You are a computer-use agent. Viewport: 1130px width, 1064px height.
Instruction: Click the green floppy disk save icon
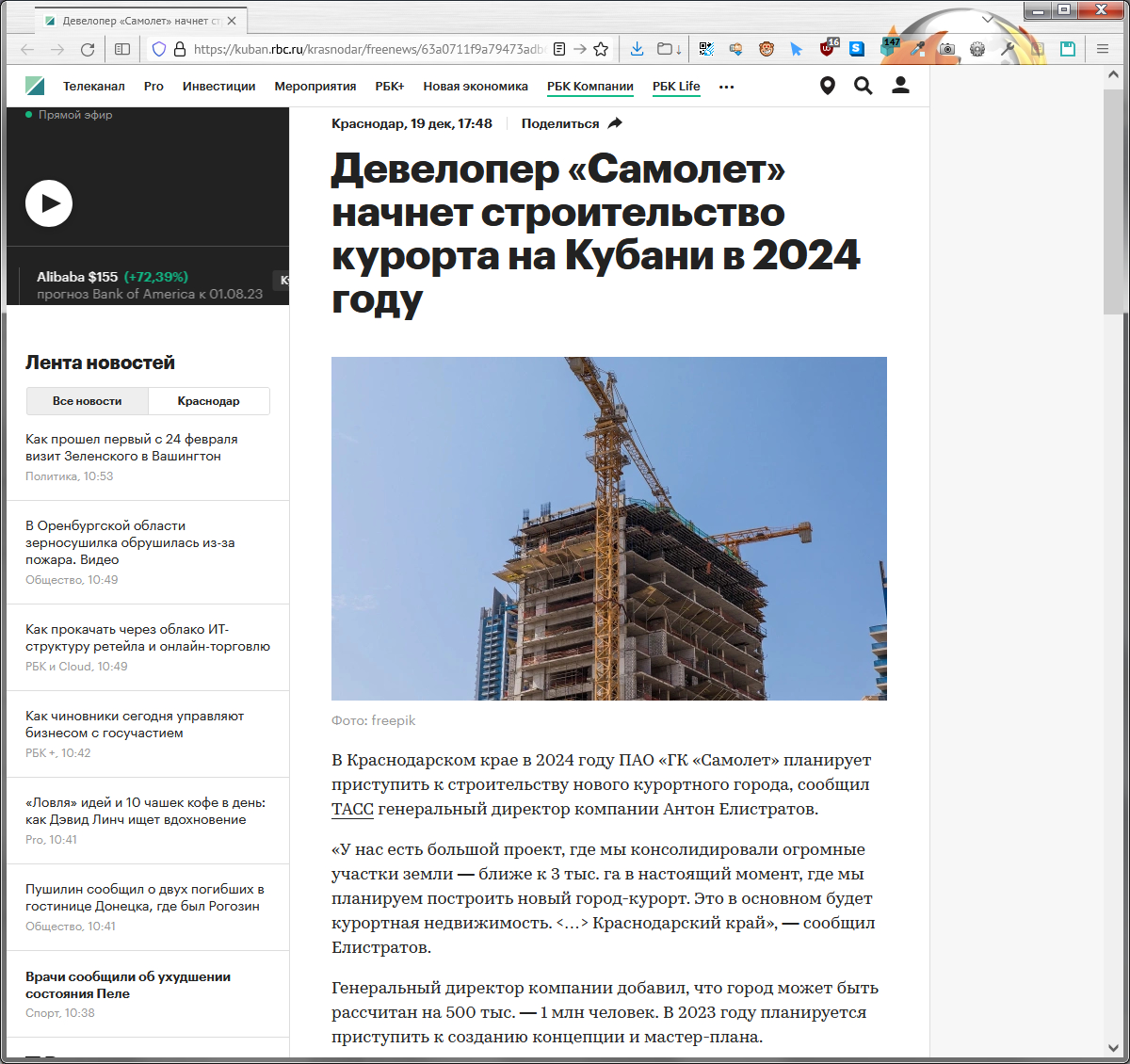click(1068, 49)
